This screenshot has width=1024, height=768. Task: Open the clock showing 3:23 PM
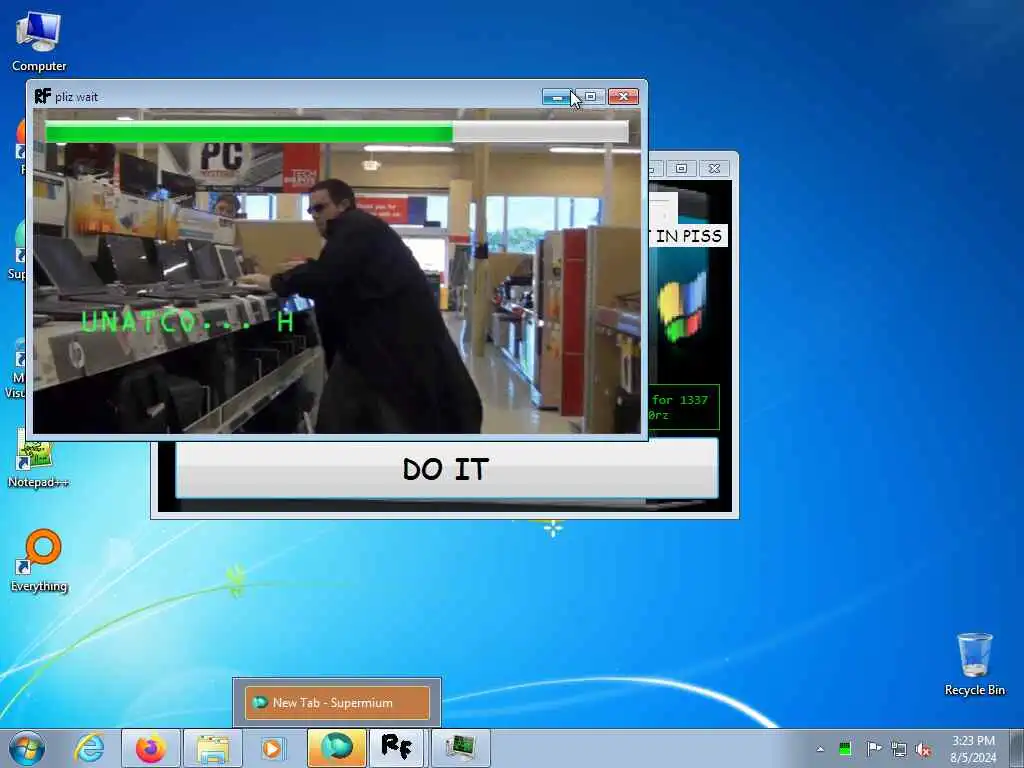[x=973, y=749]
